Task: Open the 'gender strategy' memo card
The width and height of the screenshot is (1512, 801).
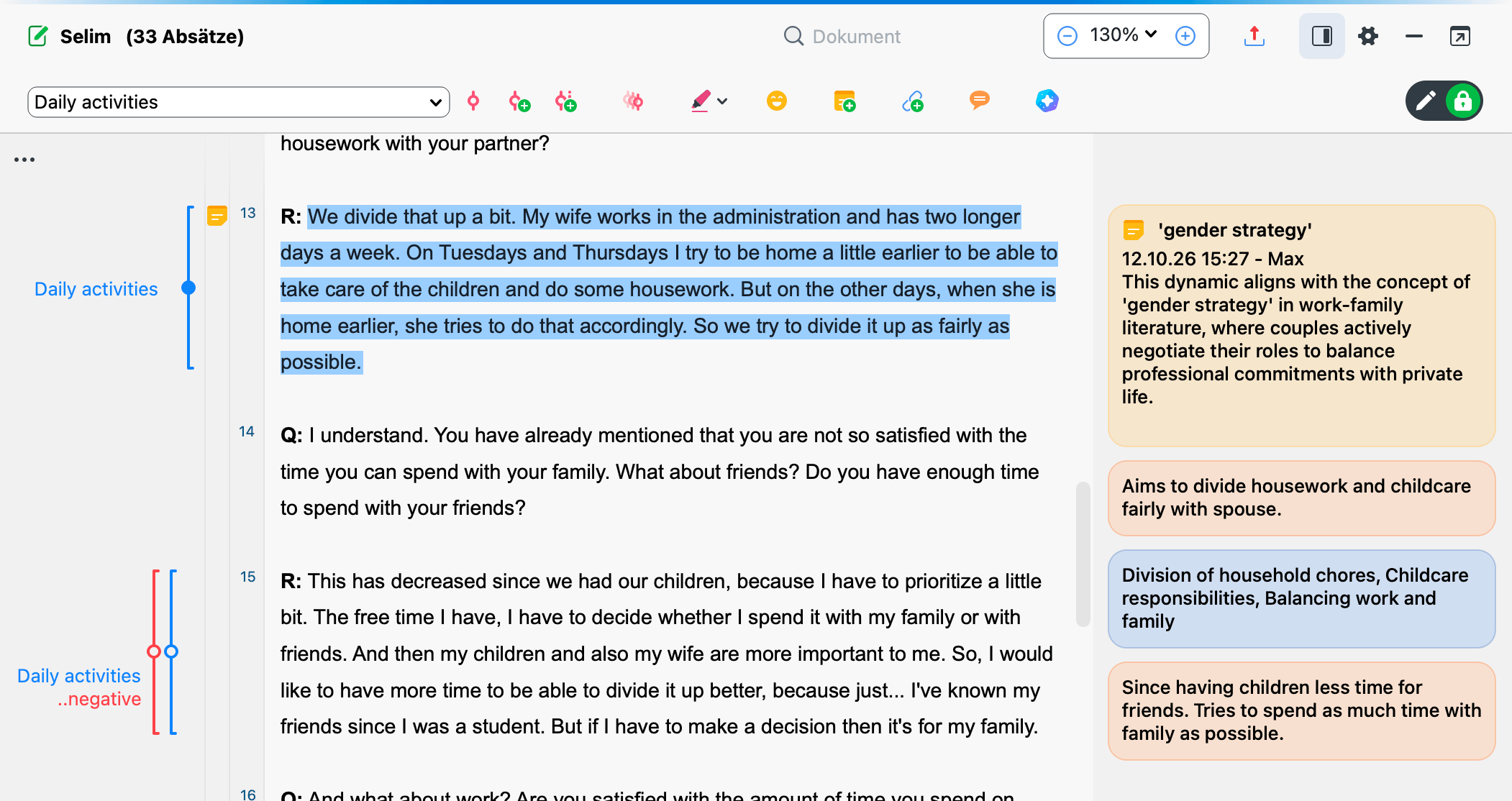Action: [x=1302, y=325]
